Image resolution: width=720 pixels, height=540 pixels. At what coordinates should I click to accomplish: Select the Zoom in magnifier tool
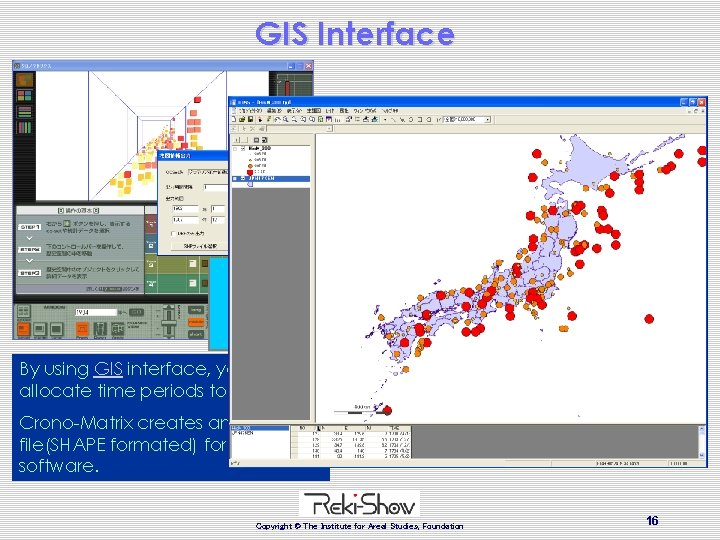(286, 119)
